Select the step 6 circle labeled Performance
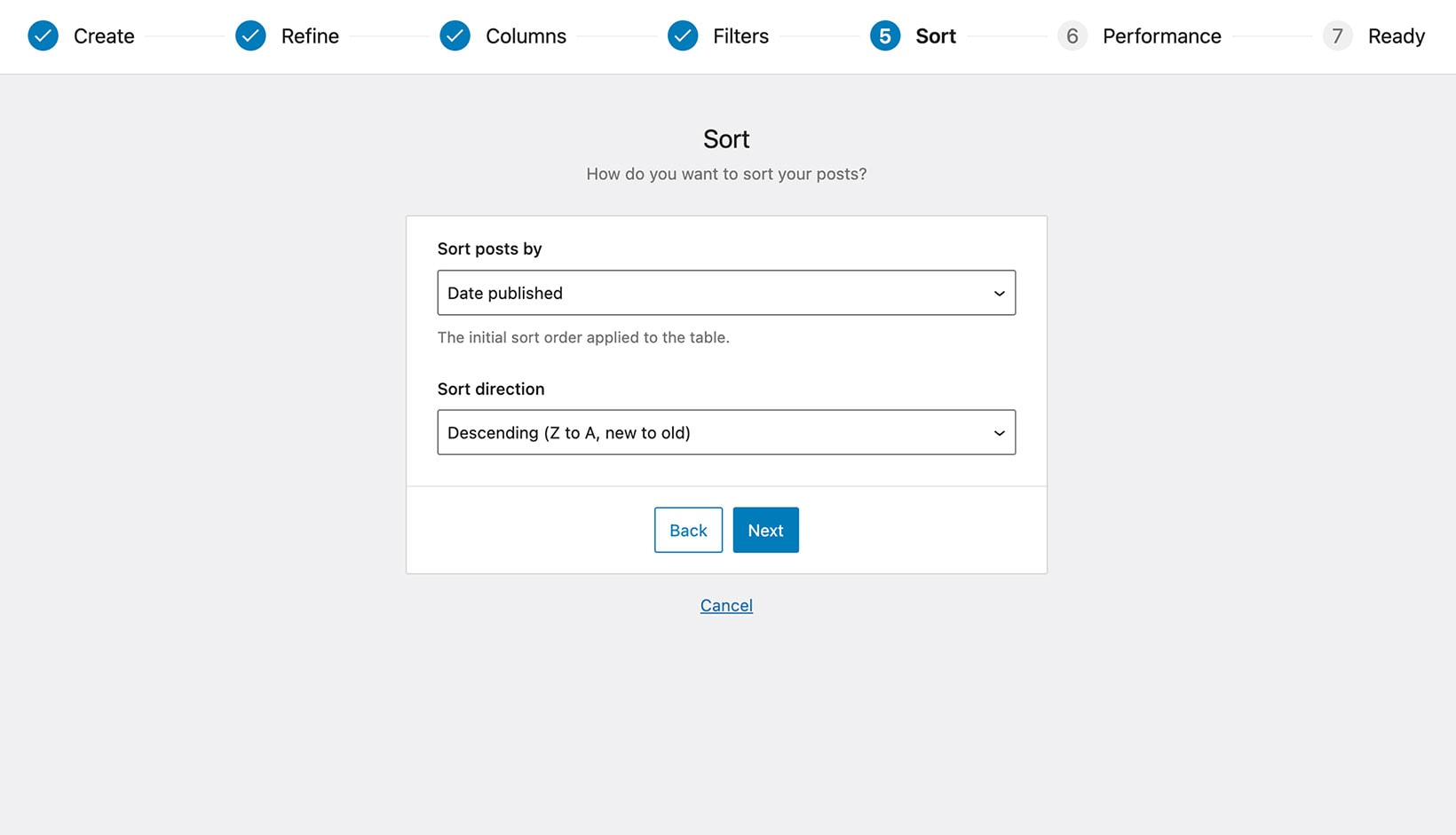The image size is (1456, 835). 1072,36
